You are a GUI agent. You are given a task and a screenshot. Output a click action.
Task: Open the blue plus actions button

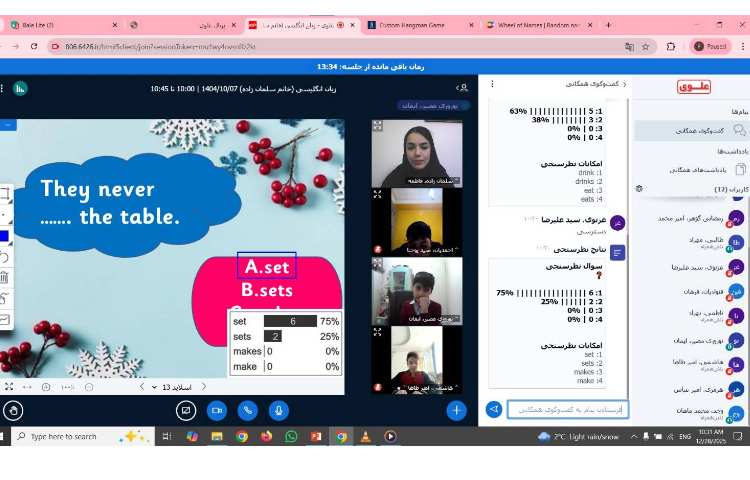click(456, 409)
